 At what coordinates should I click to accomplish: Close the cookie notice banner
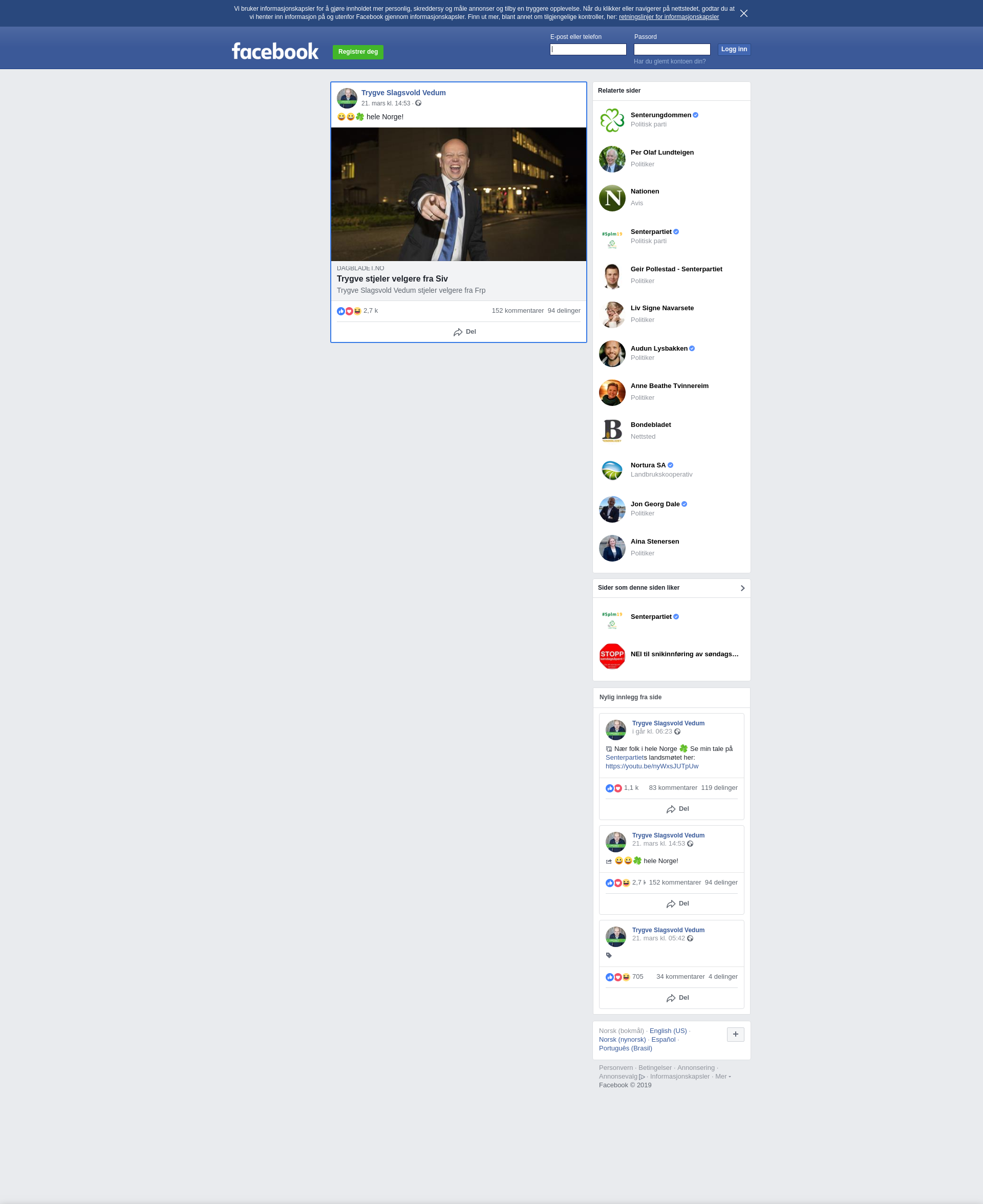pos(743,13)
